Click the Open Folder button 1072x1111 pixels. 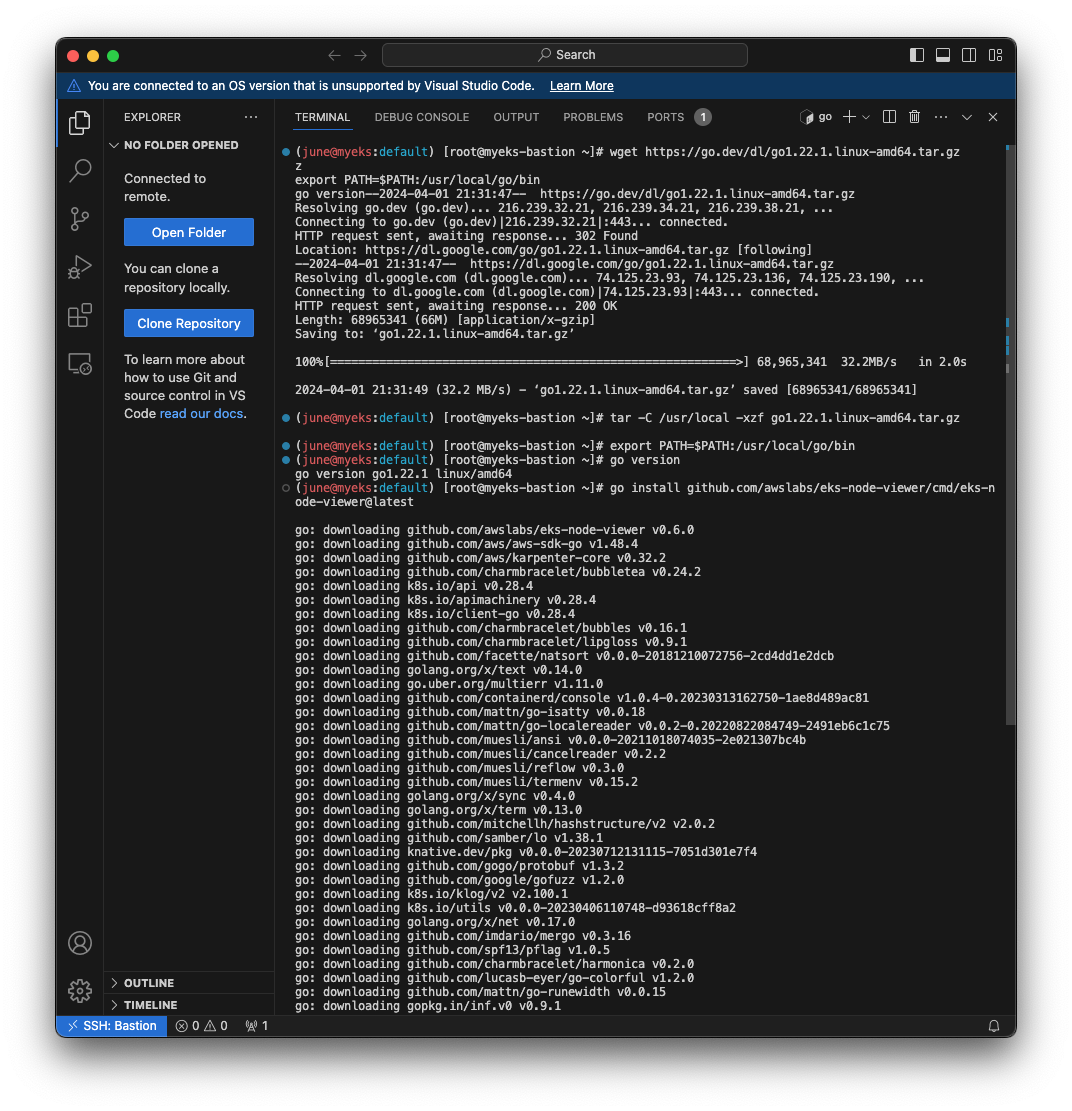188,232
